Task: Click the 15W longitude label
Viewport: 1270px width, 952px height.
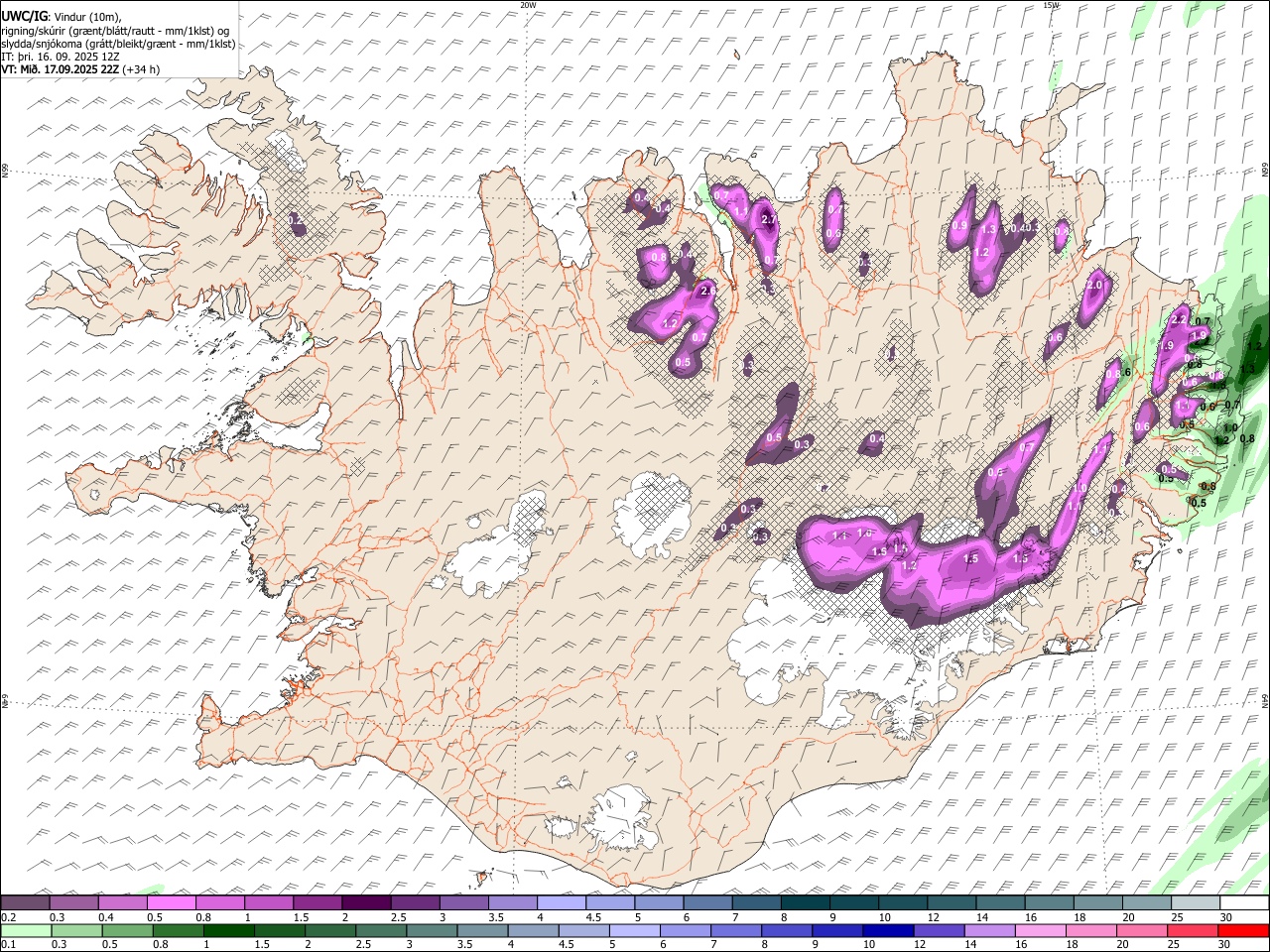Action: pos(1051,5)
